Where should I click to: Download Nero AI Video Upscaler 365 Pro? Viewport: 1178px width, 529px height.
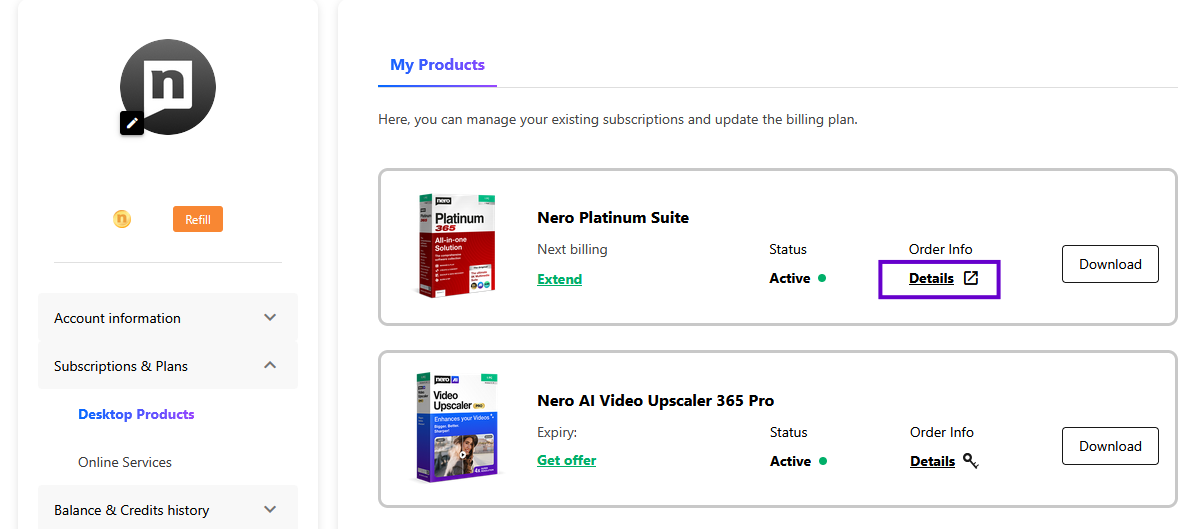pos(1110,446)
